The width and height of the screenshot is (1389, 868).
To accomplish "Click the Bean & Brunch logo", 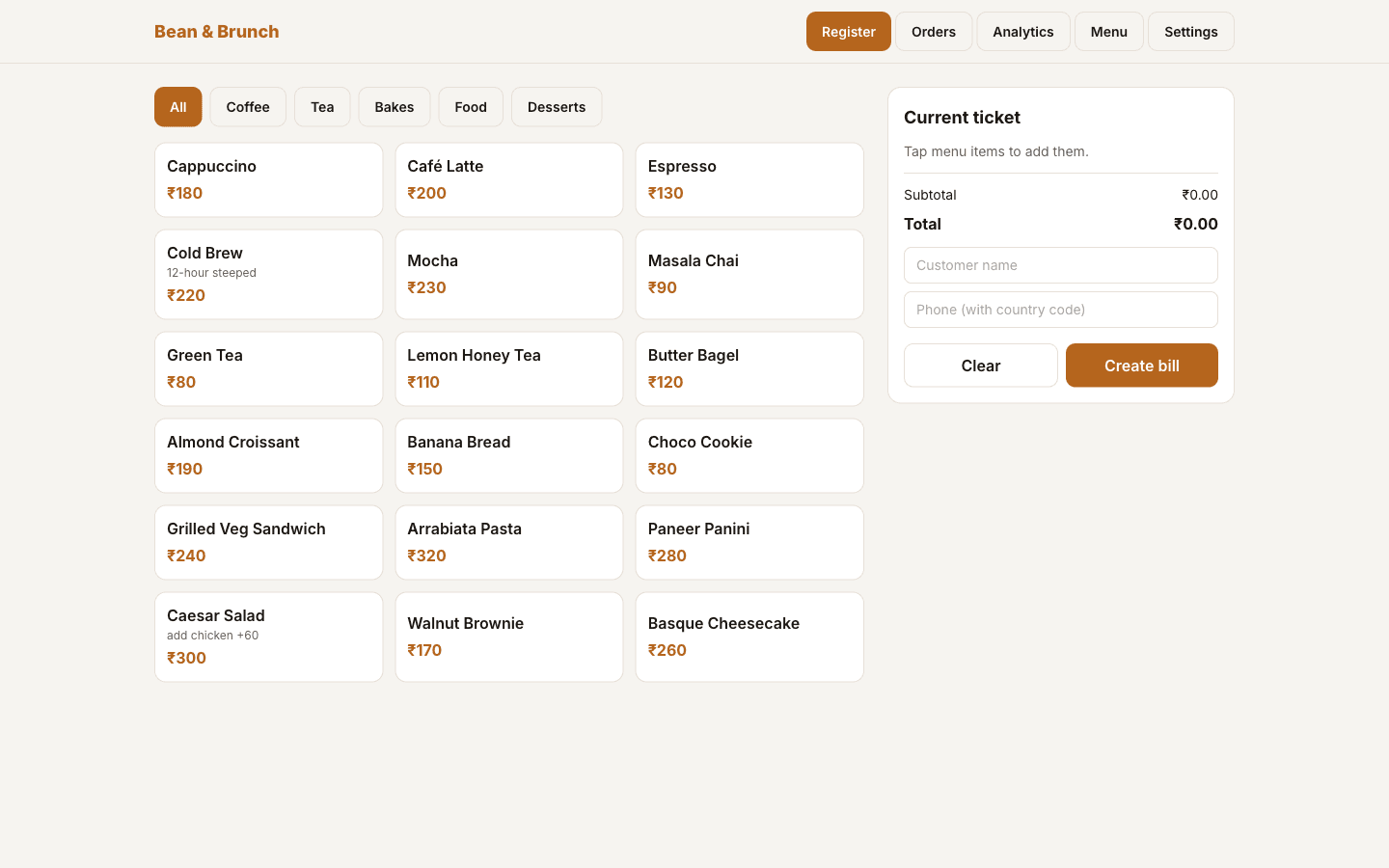I will [217, 32].
